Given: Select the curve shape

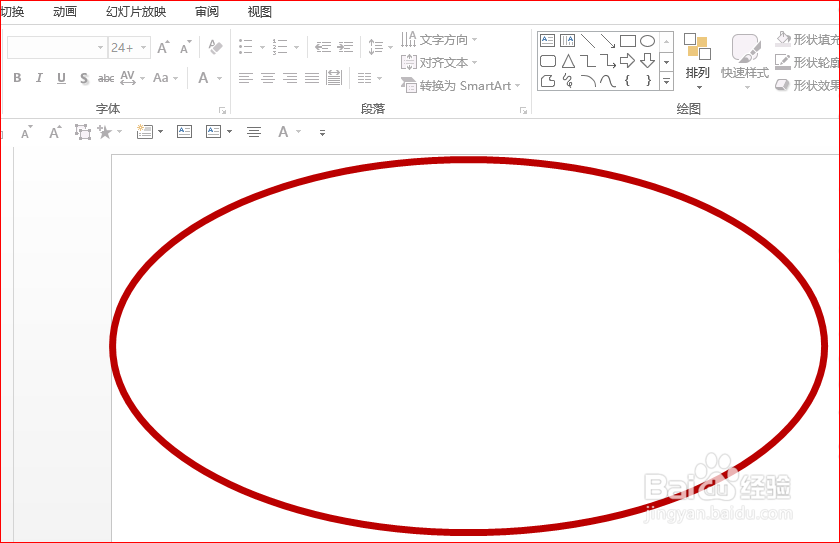Looking at the screenshot, I should coord(608,81).
